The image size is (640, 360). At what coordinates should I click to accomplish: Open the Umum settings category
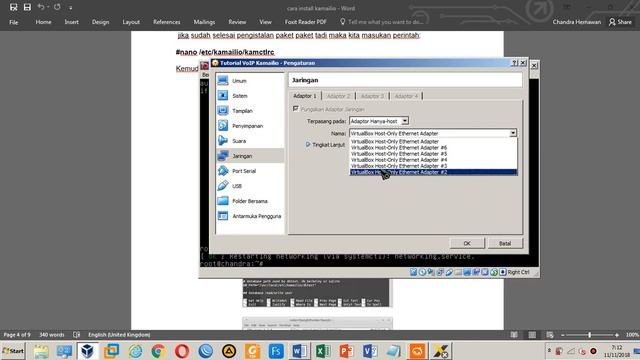pos(250,81)
